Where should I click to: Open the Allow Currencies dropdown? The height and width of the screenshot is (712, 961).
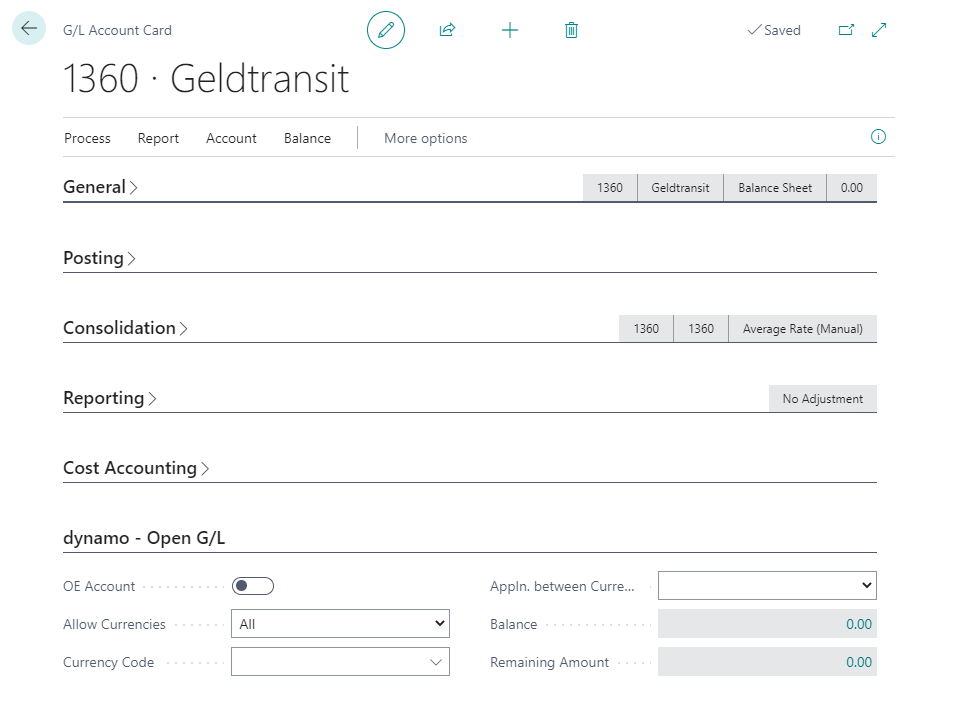tap(340, 624)
